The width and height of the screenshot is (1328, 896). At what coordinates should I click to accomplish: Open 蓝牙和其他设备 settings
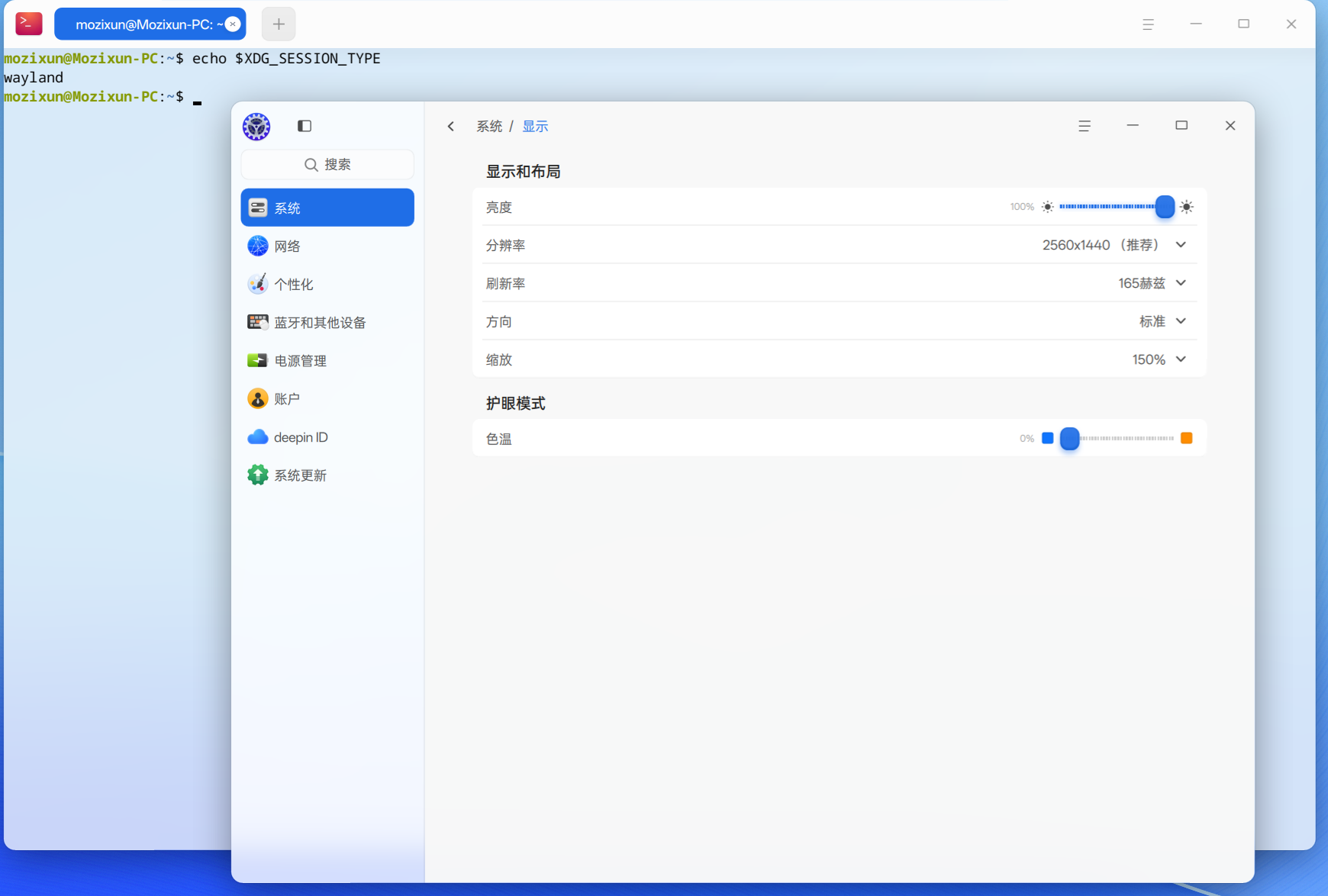click(327, 322)
